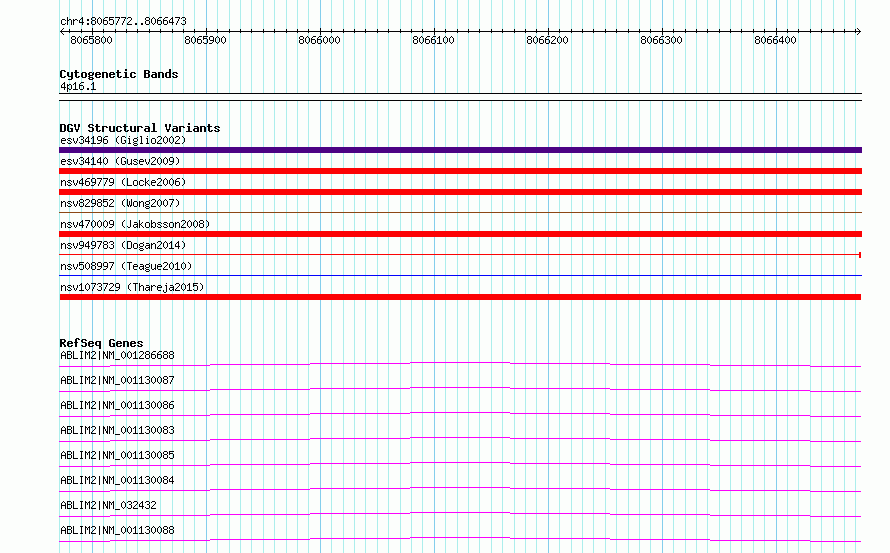Select the 4p16.1 band label

(x=78, y=86)
